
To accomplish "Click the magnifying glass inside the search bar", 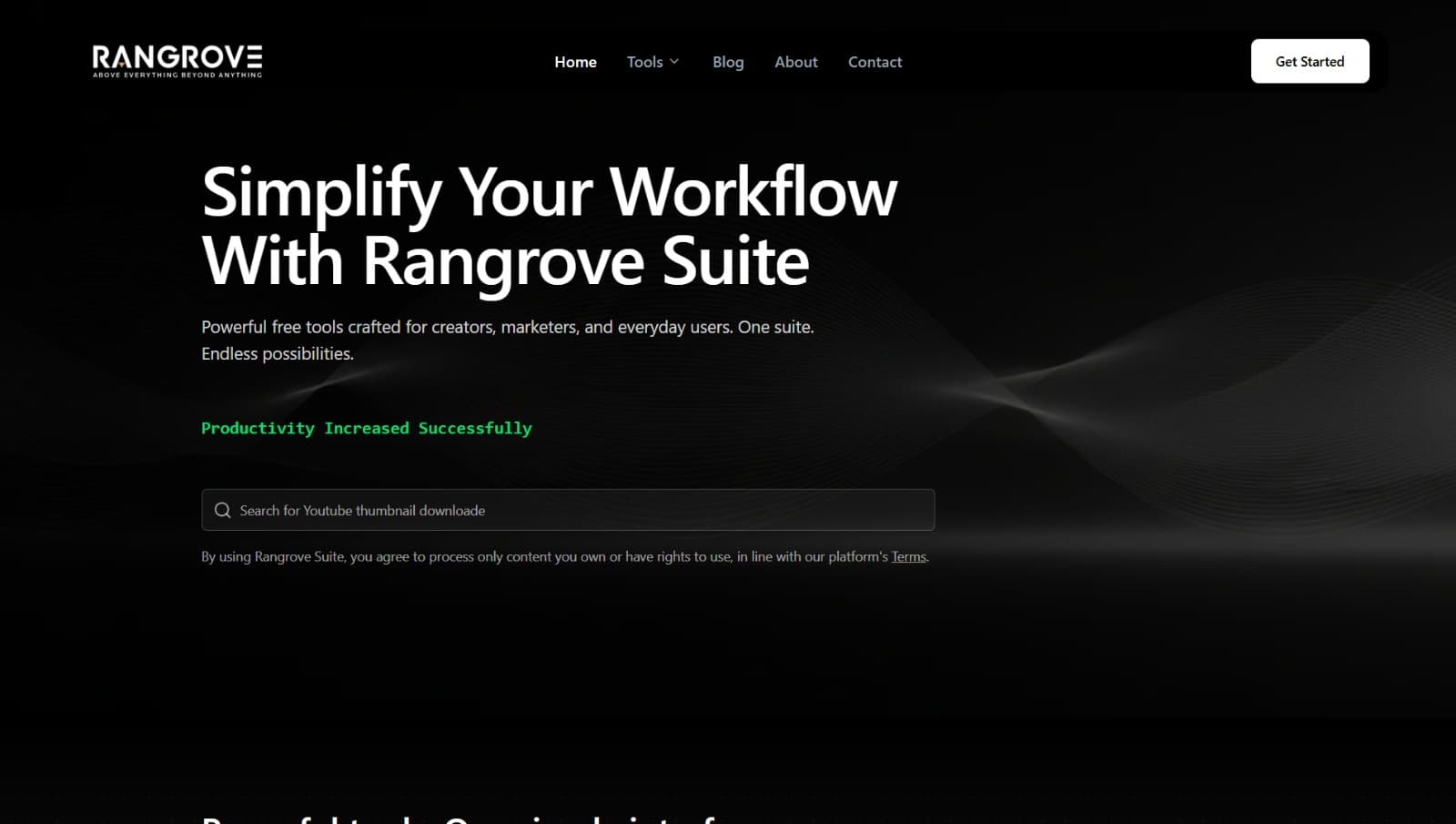I will click(223, 510).
